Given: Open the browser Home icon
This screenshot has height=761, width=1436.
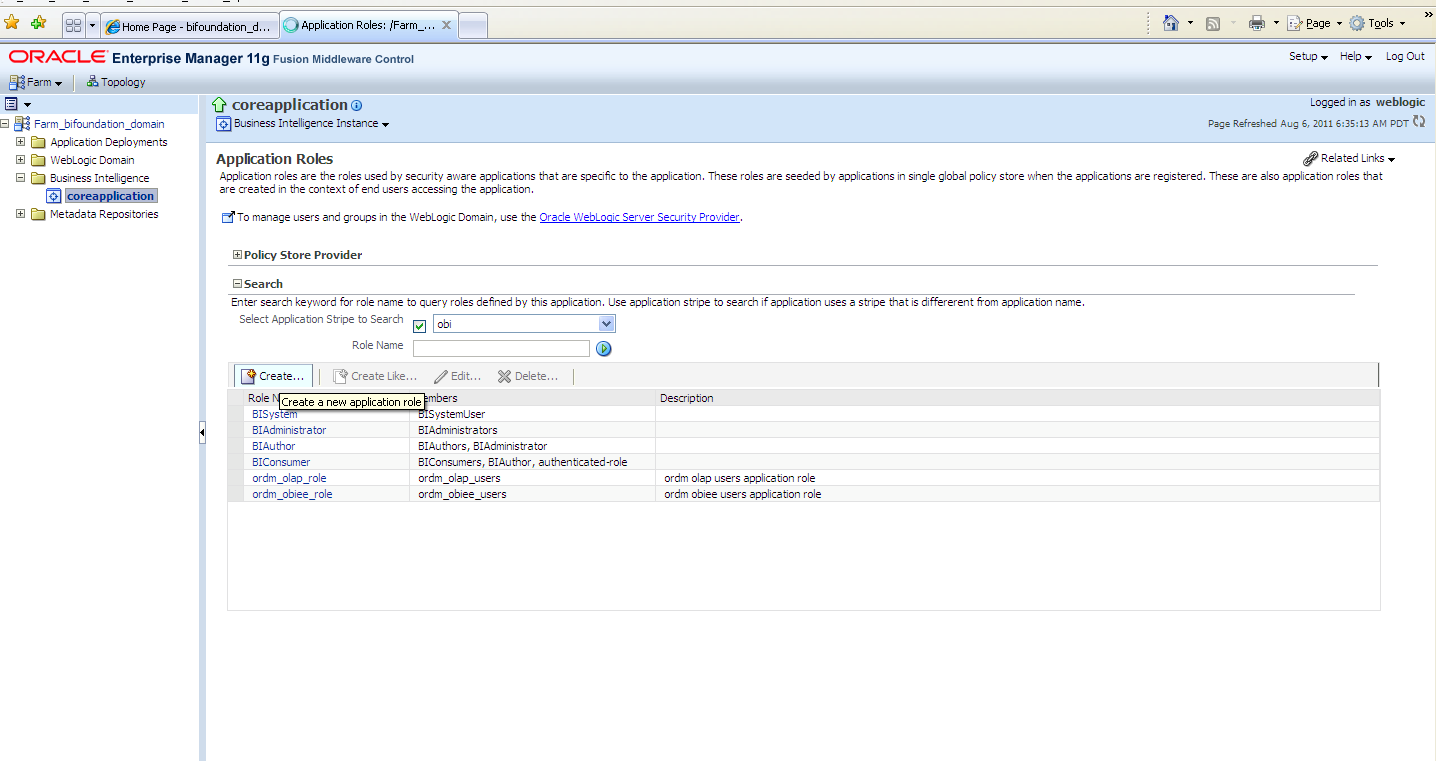Looking at the screenshot, I should (1171, 23).
